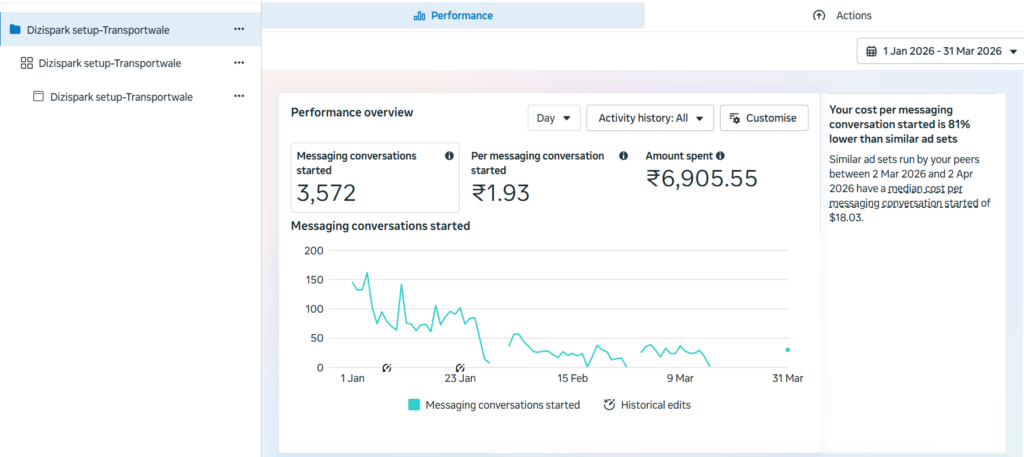Open the Day granularity dropdown
The image size is (1024, 457).
(554, 118)
